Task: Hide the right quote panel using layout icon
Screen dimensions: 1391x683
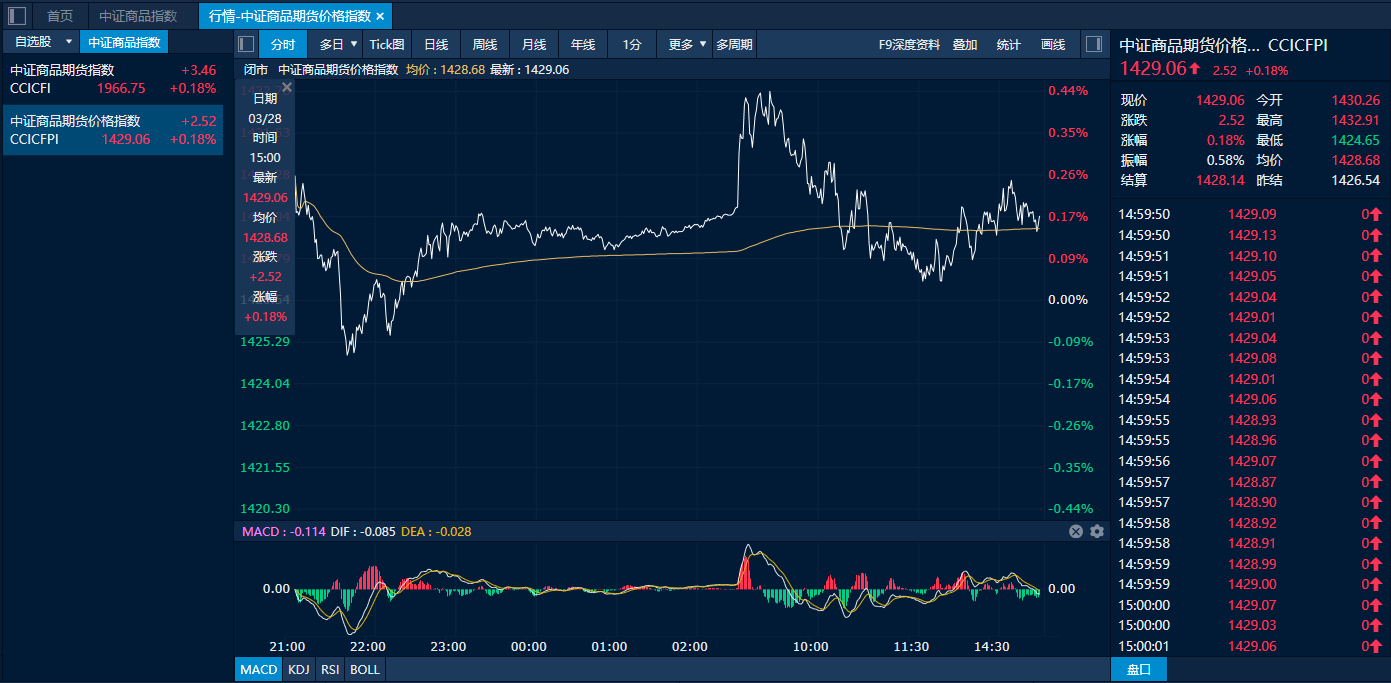Action: (1093, 44)
